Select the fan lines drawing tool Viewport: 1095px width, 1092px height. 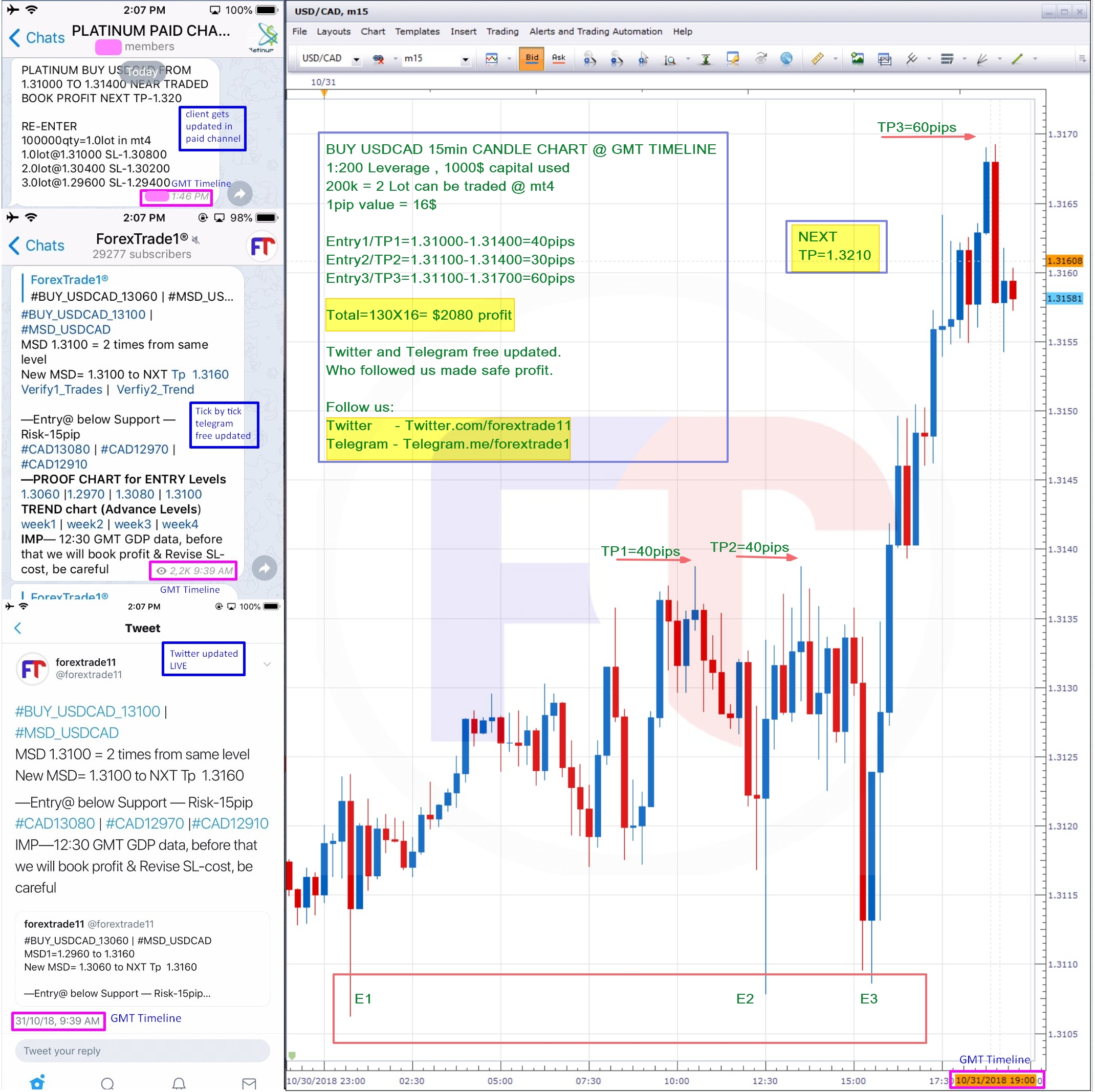click(982, 59)
